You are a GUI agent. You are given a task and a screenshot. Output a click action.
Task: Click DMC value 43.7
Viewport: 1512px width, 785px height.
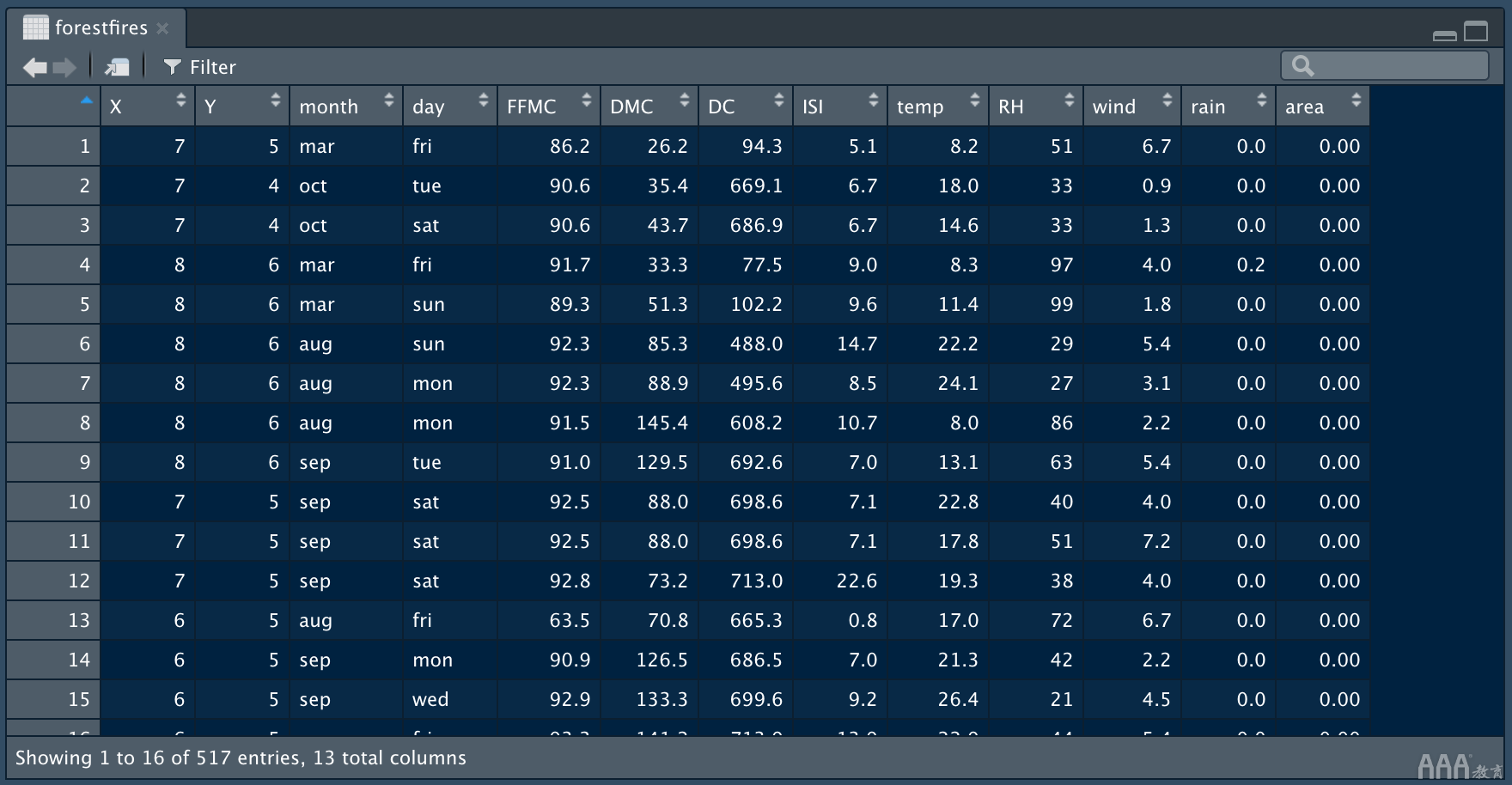[x=668, y=226]
